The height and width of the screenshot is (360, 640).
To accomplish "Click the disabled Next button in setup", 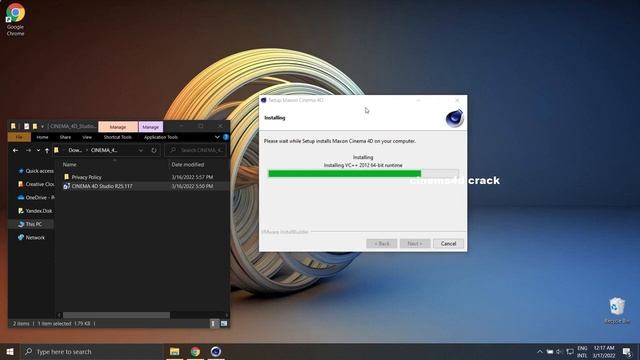I will 415,244.
